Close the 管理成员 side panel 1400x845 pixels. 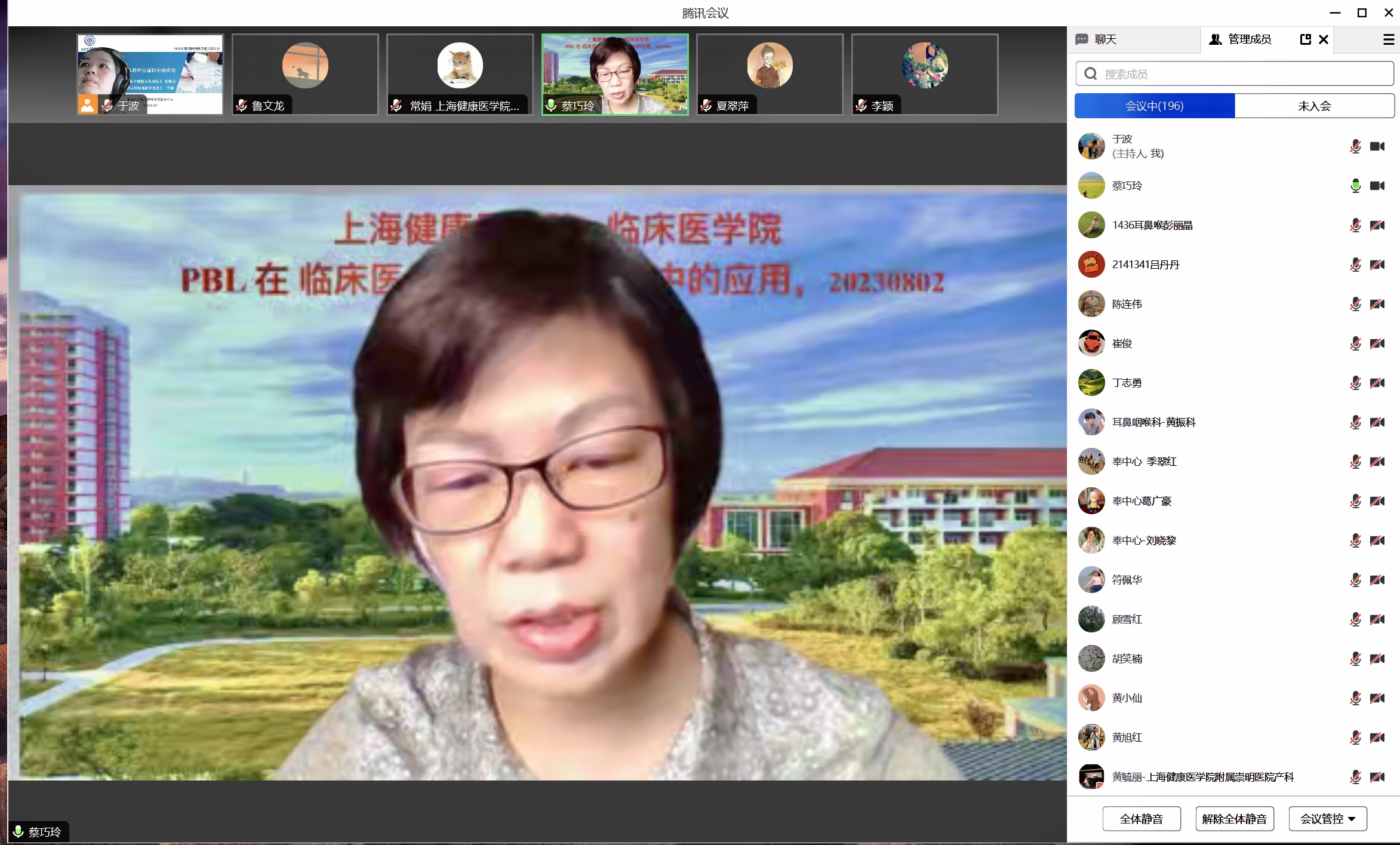[x=1324, y=39]
